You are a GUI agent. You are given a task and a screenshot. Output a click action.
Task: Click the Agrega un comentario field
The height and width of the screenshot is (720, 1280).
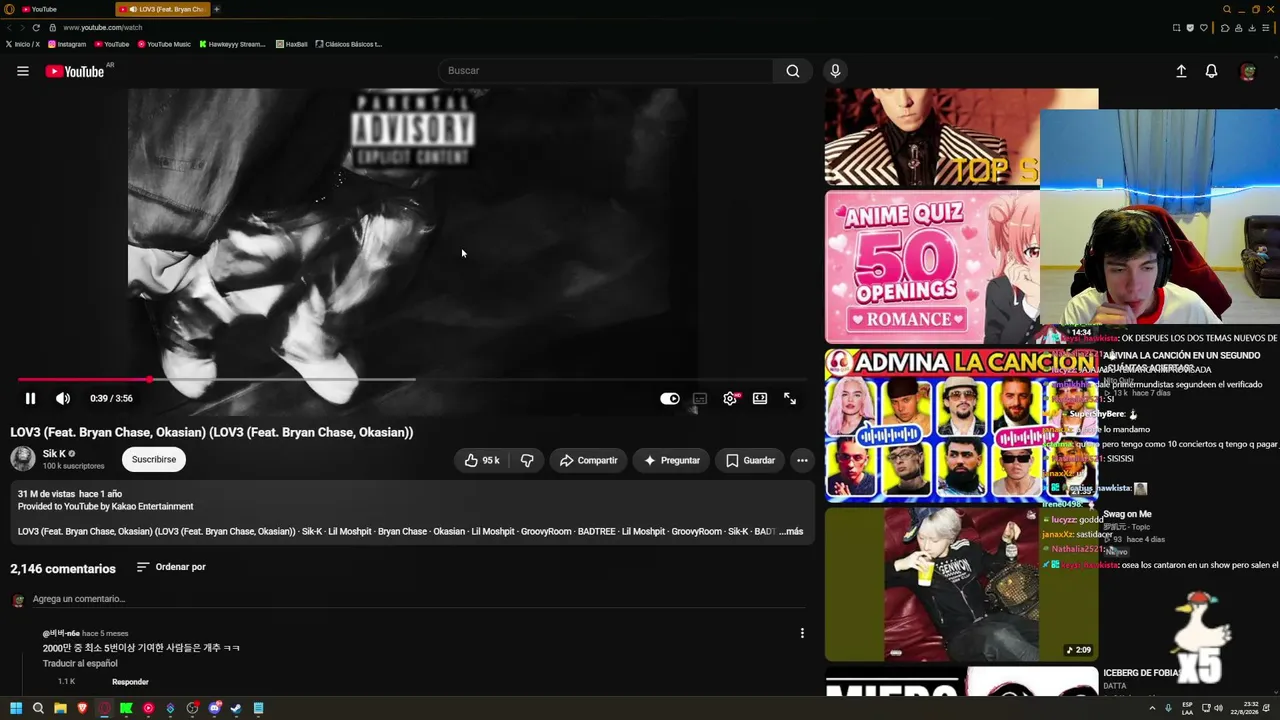(x=419, y=599)
